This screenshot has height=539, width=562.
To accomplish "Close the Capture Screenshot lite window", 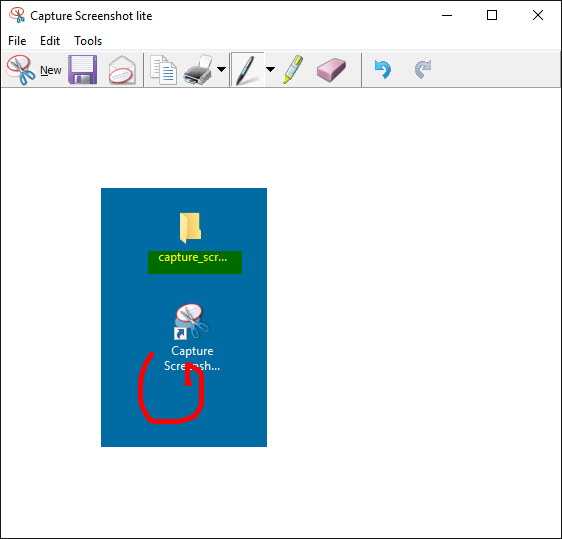I will 538,15.
